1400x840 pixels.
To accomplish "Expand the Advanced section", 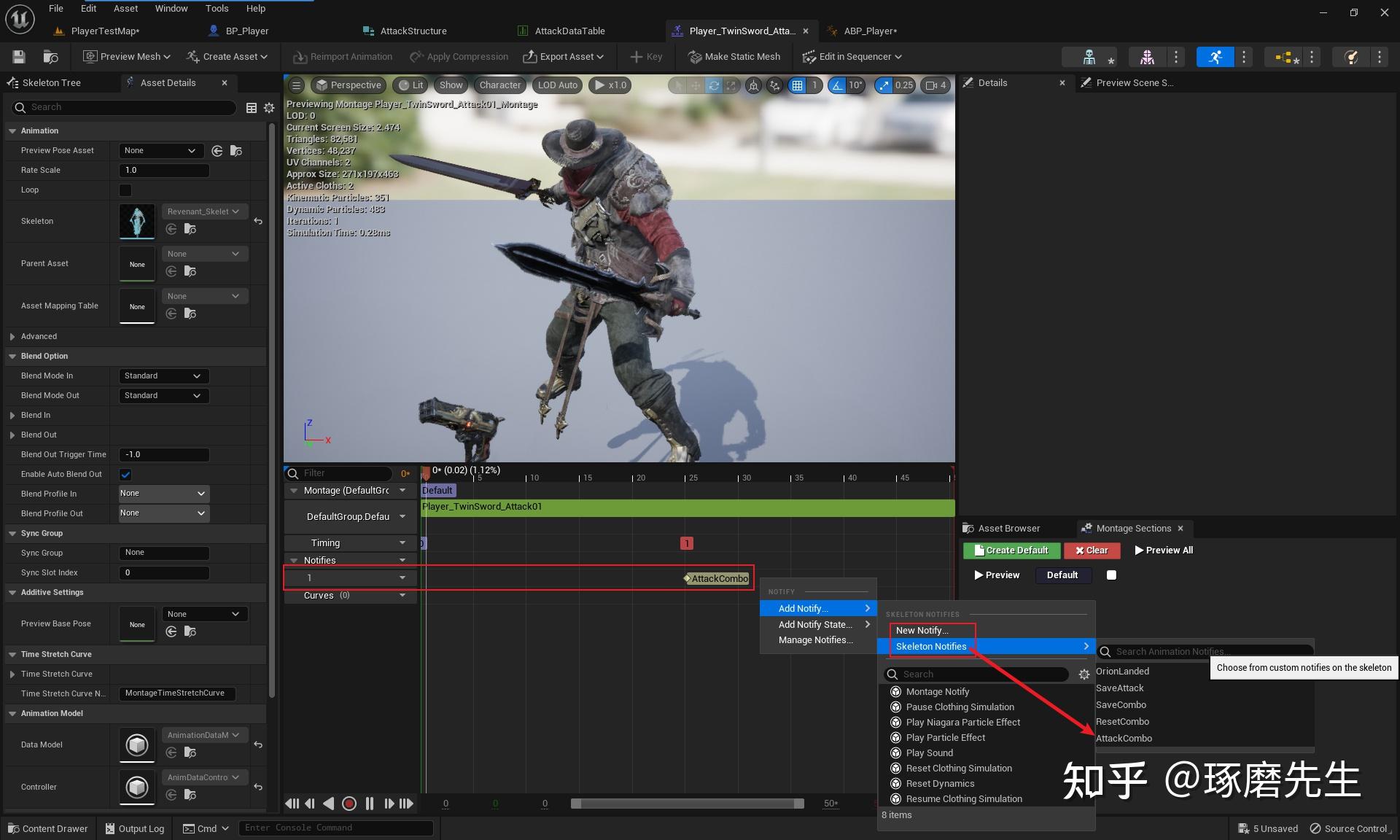I will point(12,337).
